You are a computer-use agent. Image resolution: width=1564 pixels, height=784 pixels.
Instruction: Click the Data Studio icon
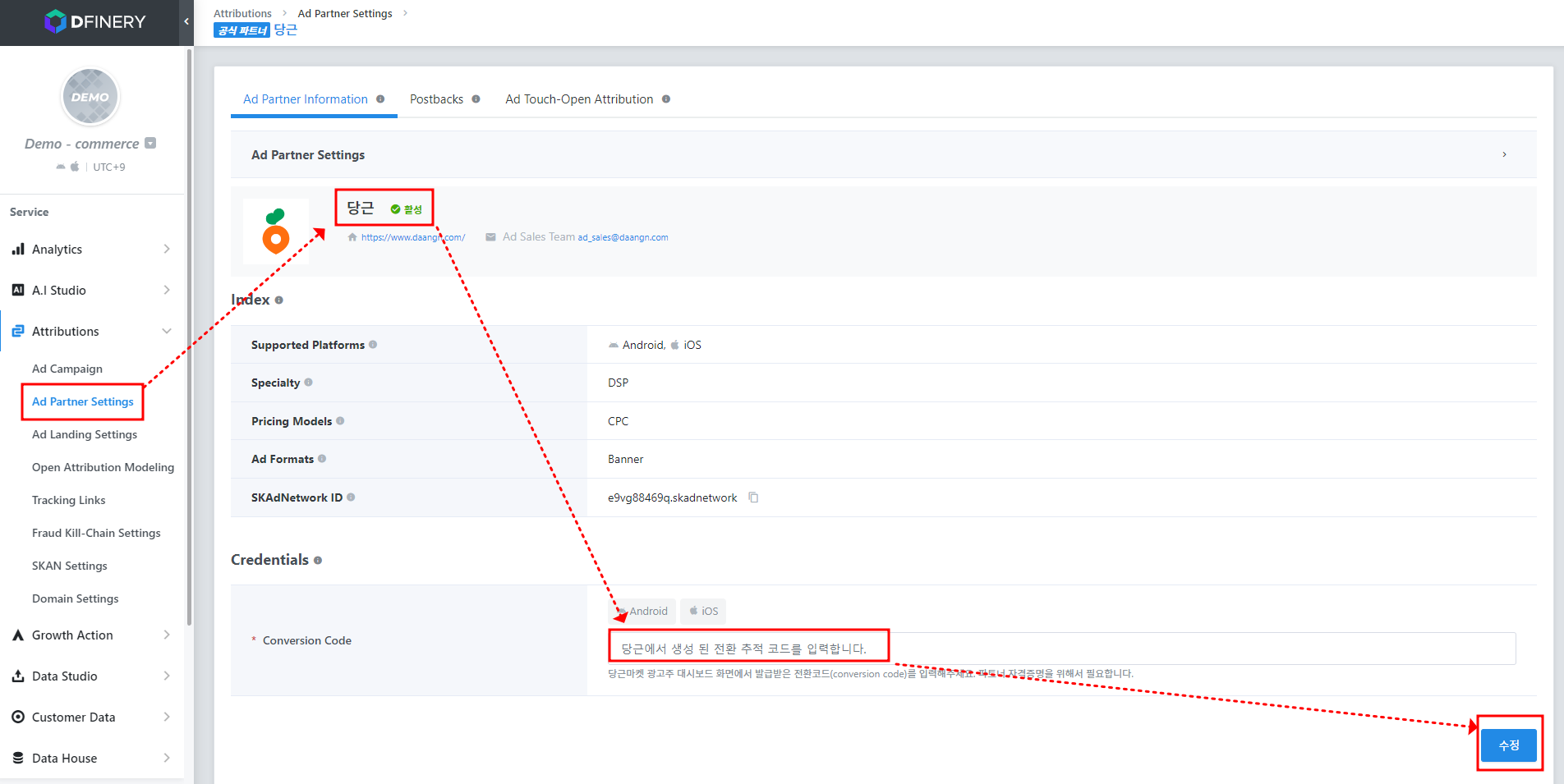point(18,676)
